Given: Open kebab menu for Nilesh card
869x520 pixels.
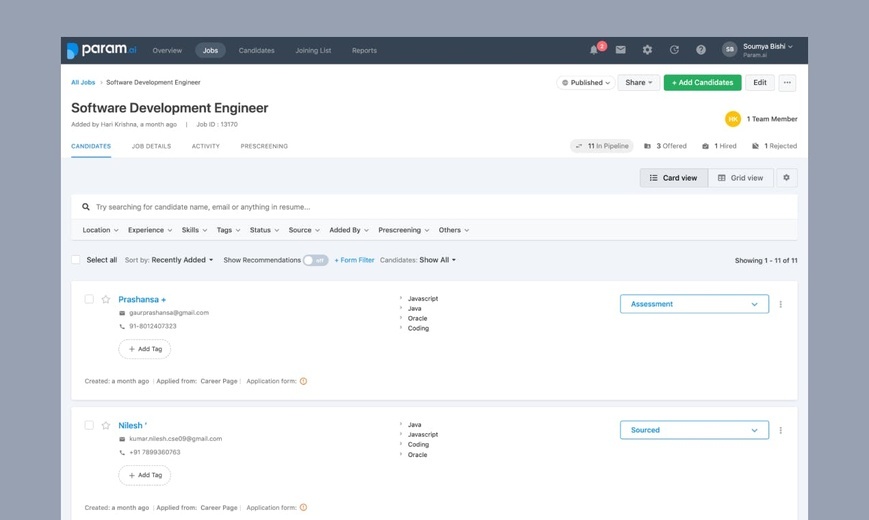Looking at the screenshot, I should 780,430.
